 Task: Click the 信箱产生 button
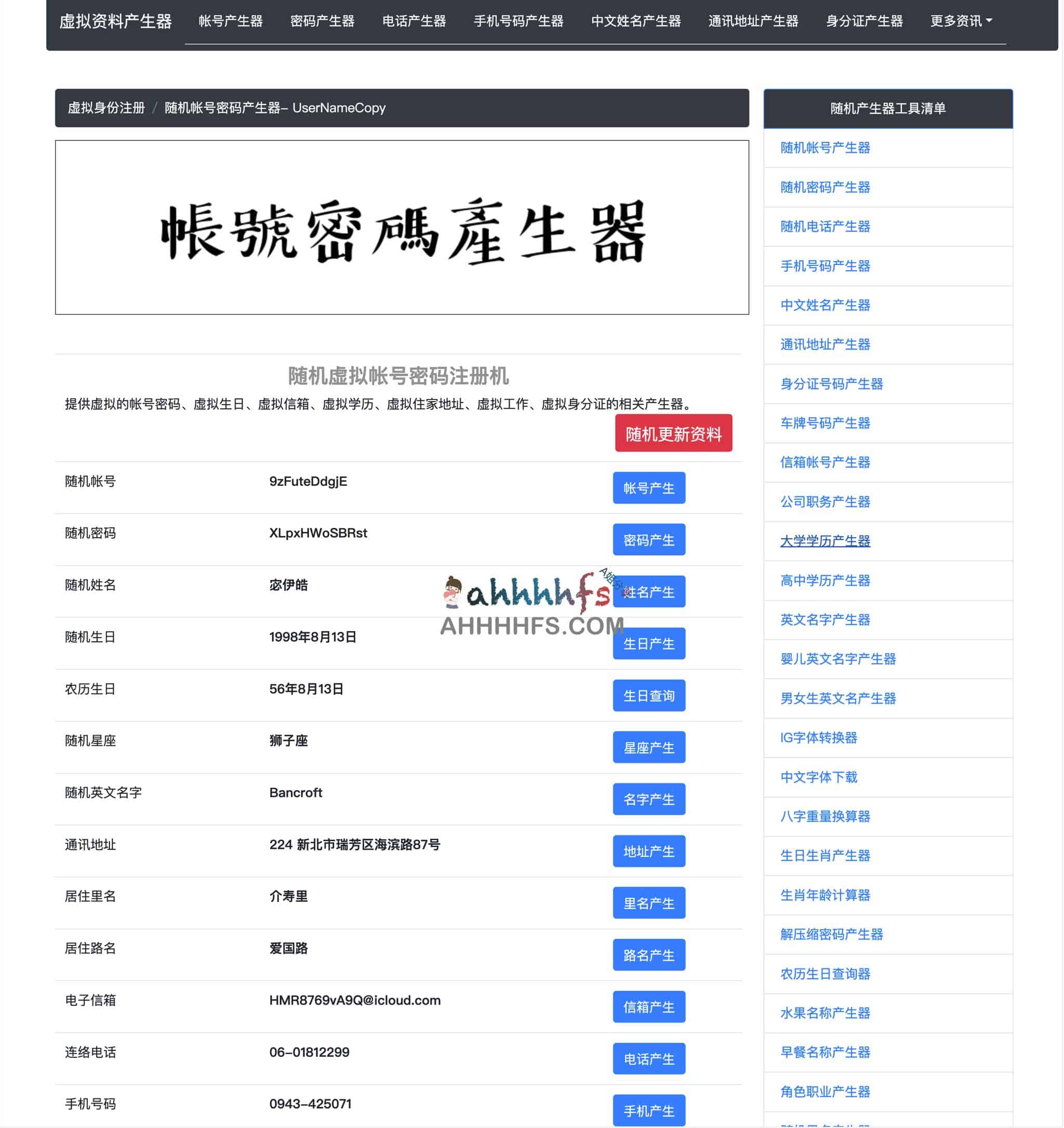(x=648, y=1006)
